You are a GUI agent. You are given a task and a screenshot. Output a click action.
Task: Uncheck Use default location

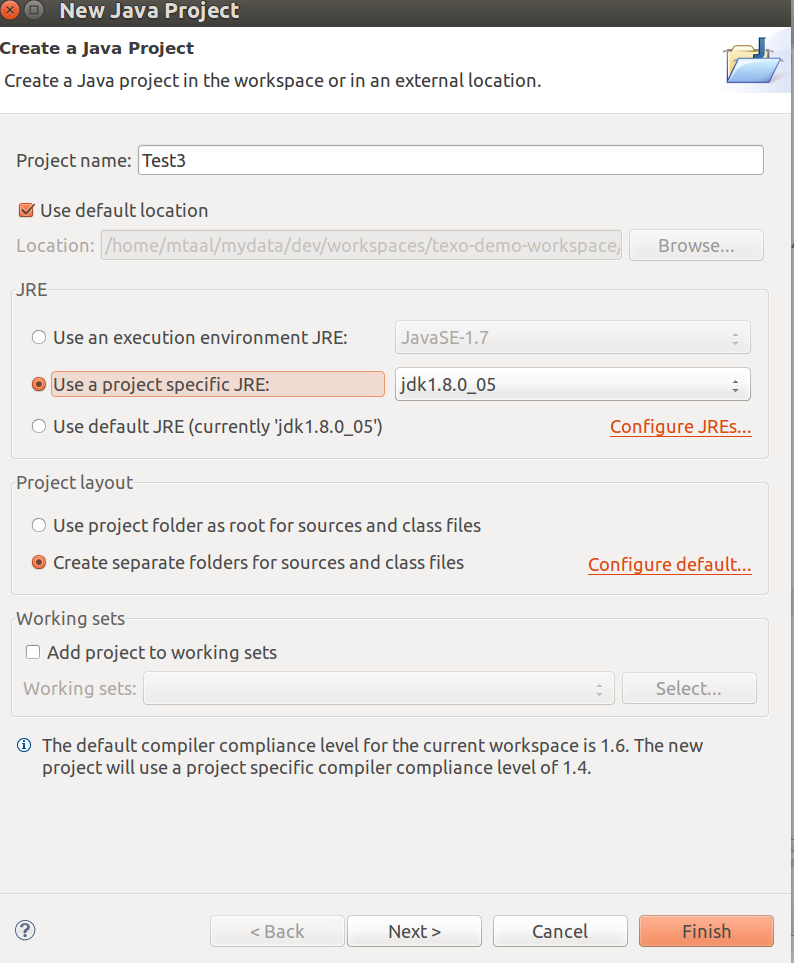pos(26,211)
